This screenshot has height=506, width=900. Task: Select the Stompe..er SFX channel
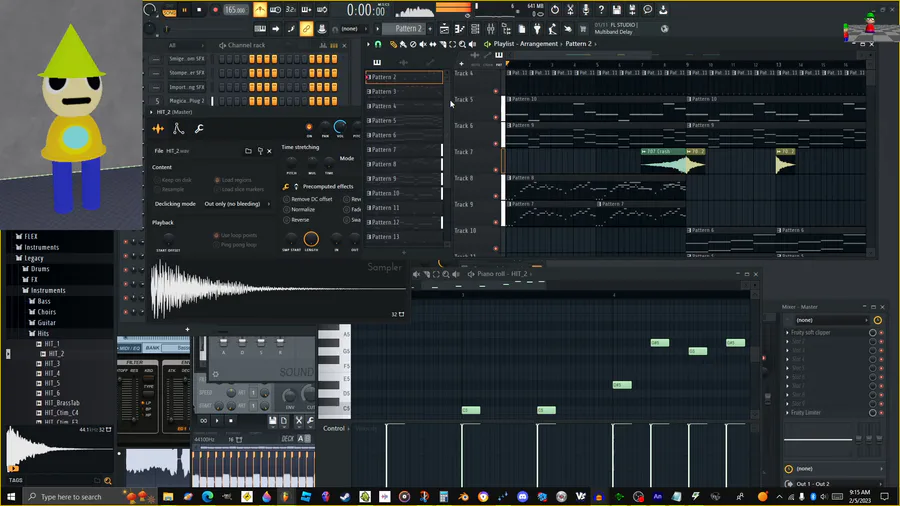point(187,73)
